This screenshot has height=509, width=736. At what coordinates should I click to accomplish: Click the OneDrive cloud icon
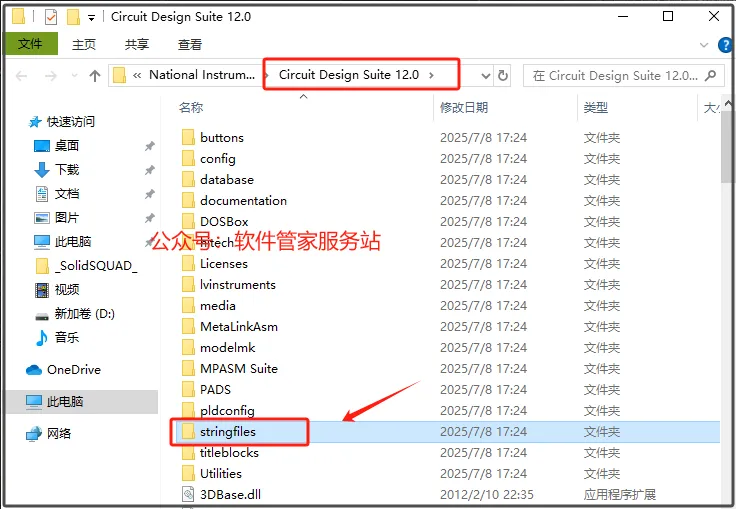click(34, 370)
